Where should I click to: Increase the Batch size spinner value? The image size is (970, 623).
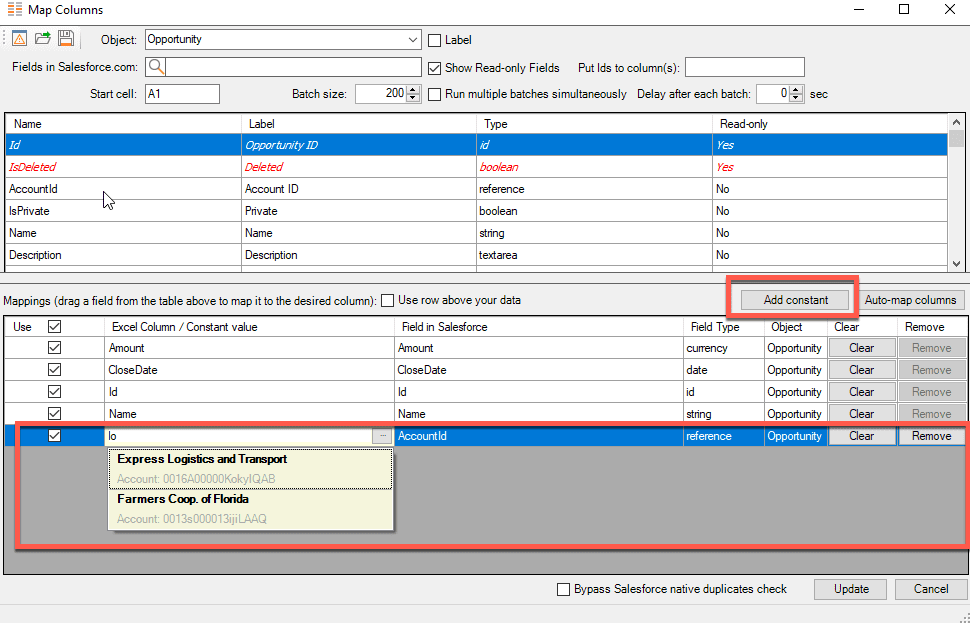[414, 90]
